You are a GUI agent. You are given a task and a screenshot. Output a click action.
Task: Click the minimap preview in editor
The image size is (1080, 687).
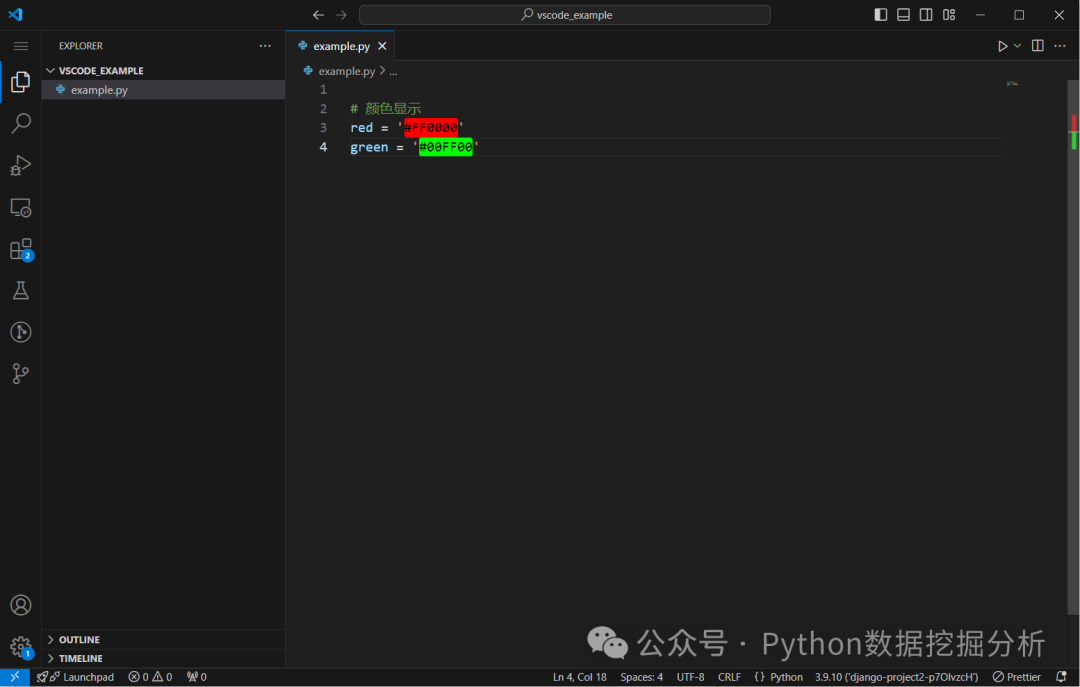(1012, 83)
